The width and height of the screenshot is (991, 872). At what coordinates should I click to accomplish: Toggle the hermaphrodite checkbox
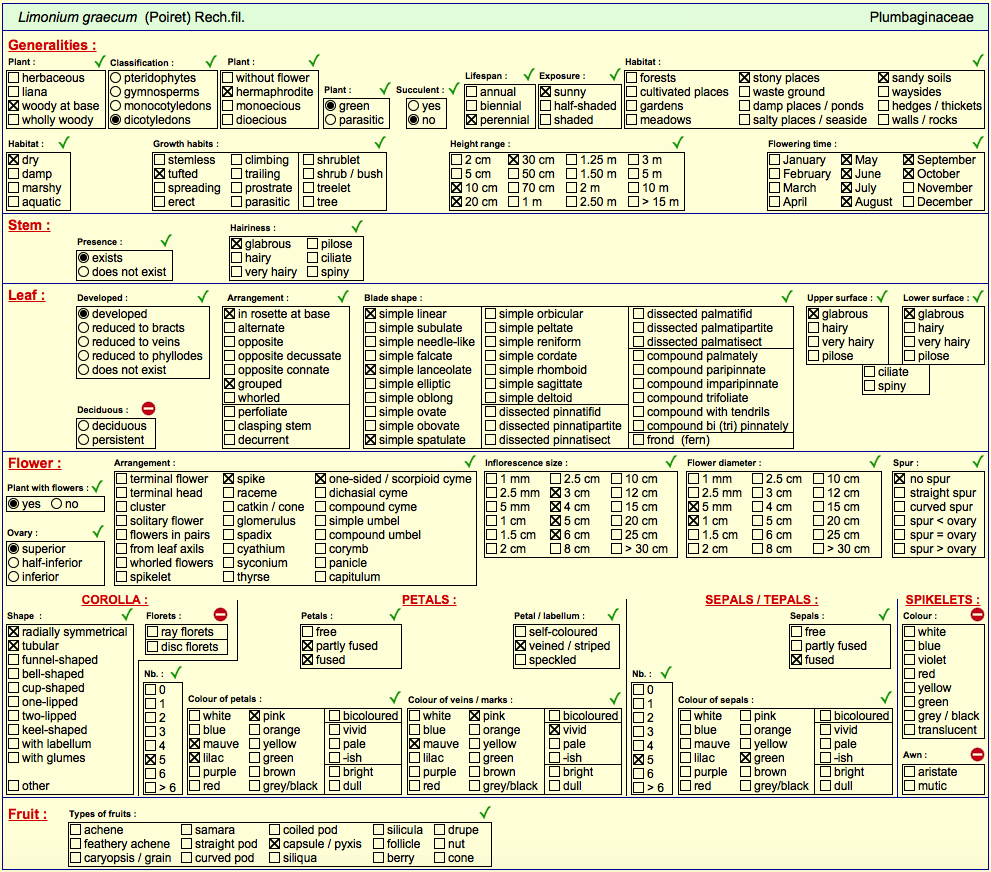coord(228,92)
